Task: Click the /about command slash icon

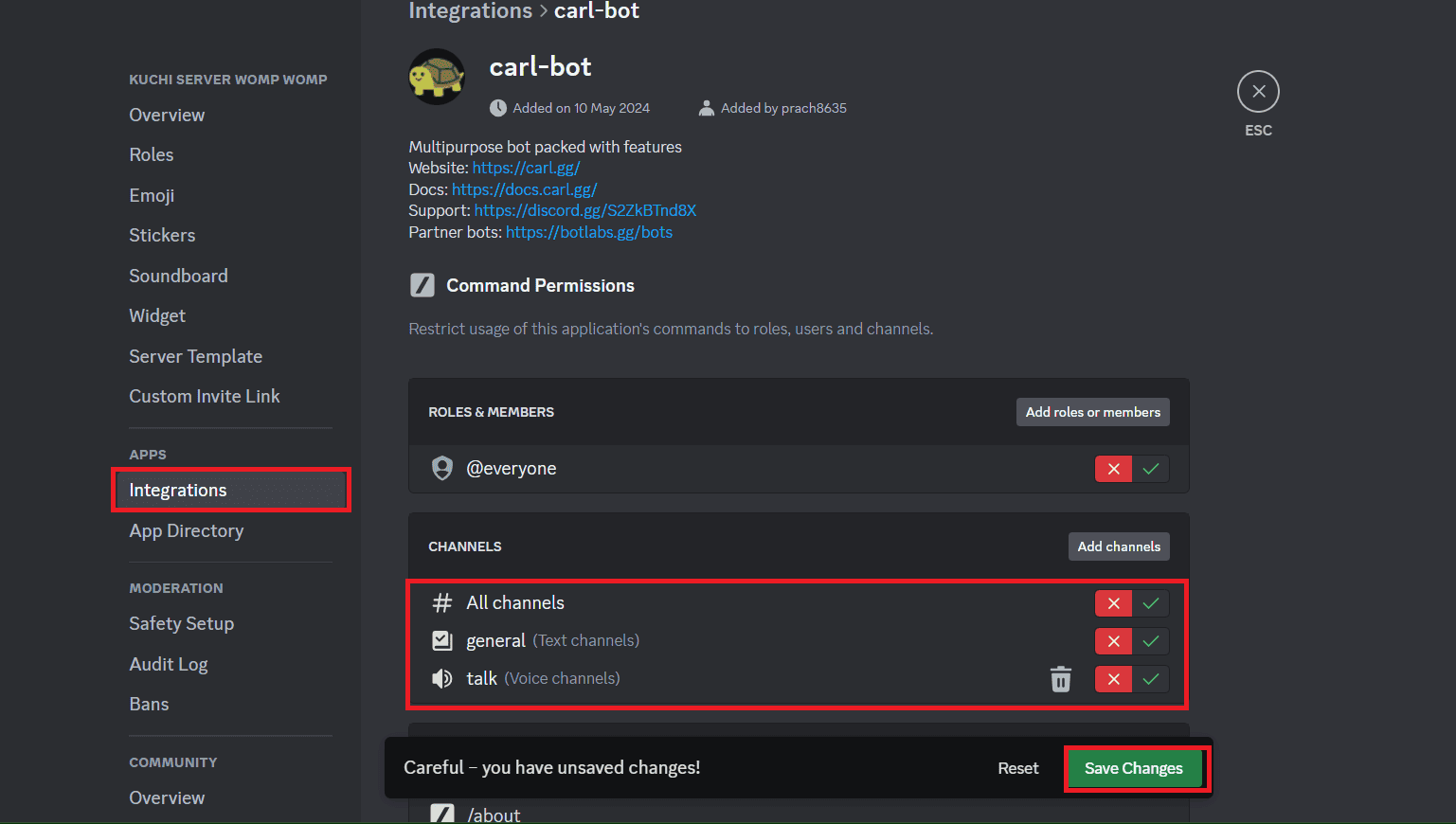Action: click(x=442, y=814)
